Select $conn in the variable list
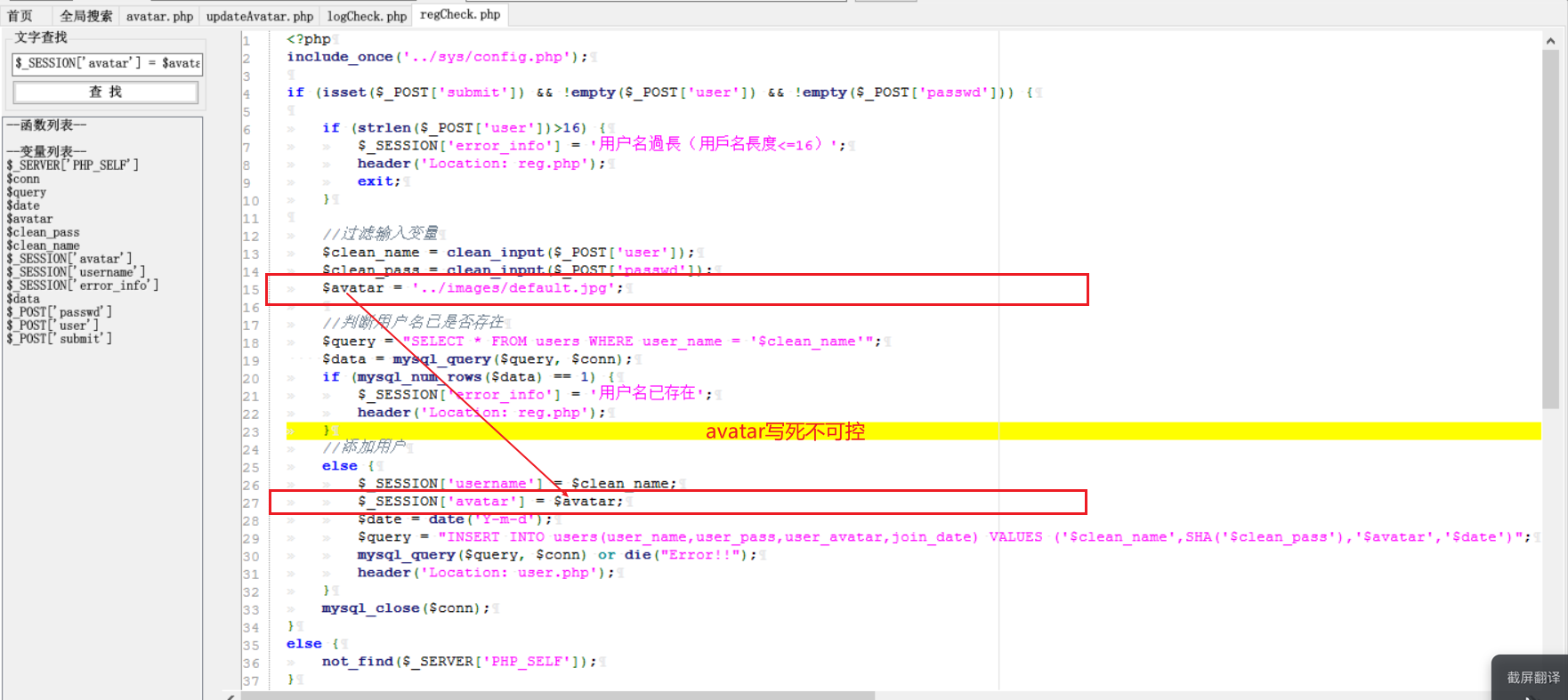 tap(23, 179)
